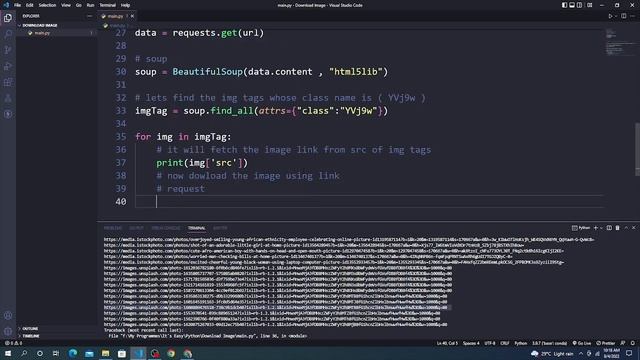The image size is (640, 360).
Task: Open the Help menu
Action: (125, 5)
